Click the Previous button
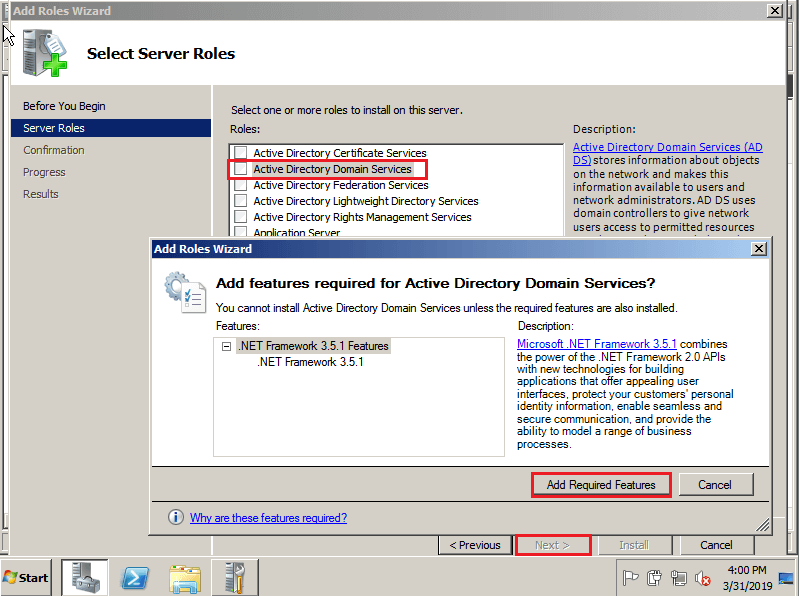The height and width of the screenshot is (596, 799). 475,545
